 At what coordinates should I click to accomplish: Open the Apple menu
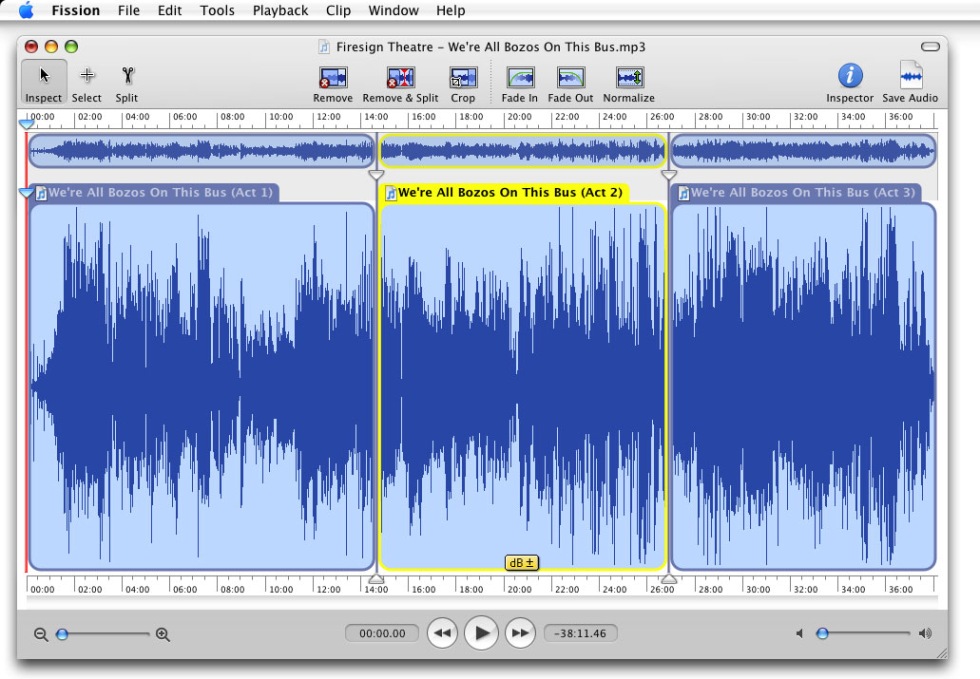(x=26, y=11)
